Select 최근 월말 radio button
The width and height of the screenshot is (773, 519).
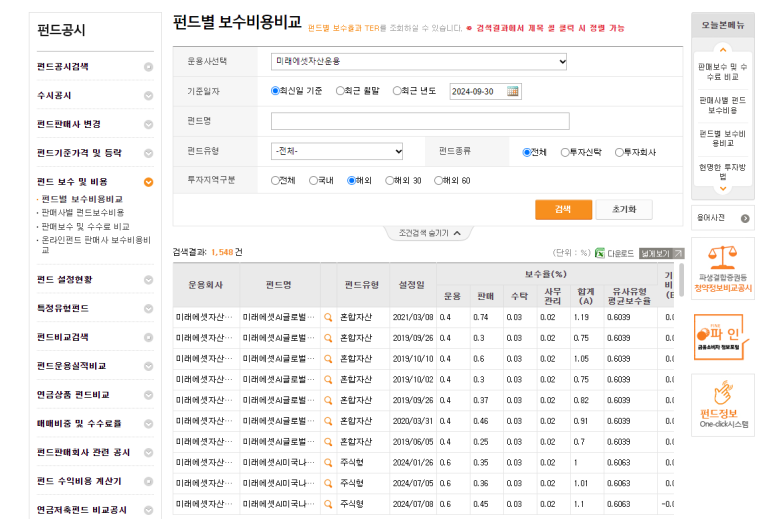click(x=340, y=91)
